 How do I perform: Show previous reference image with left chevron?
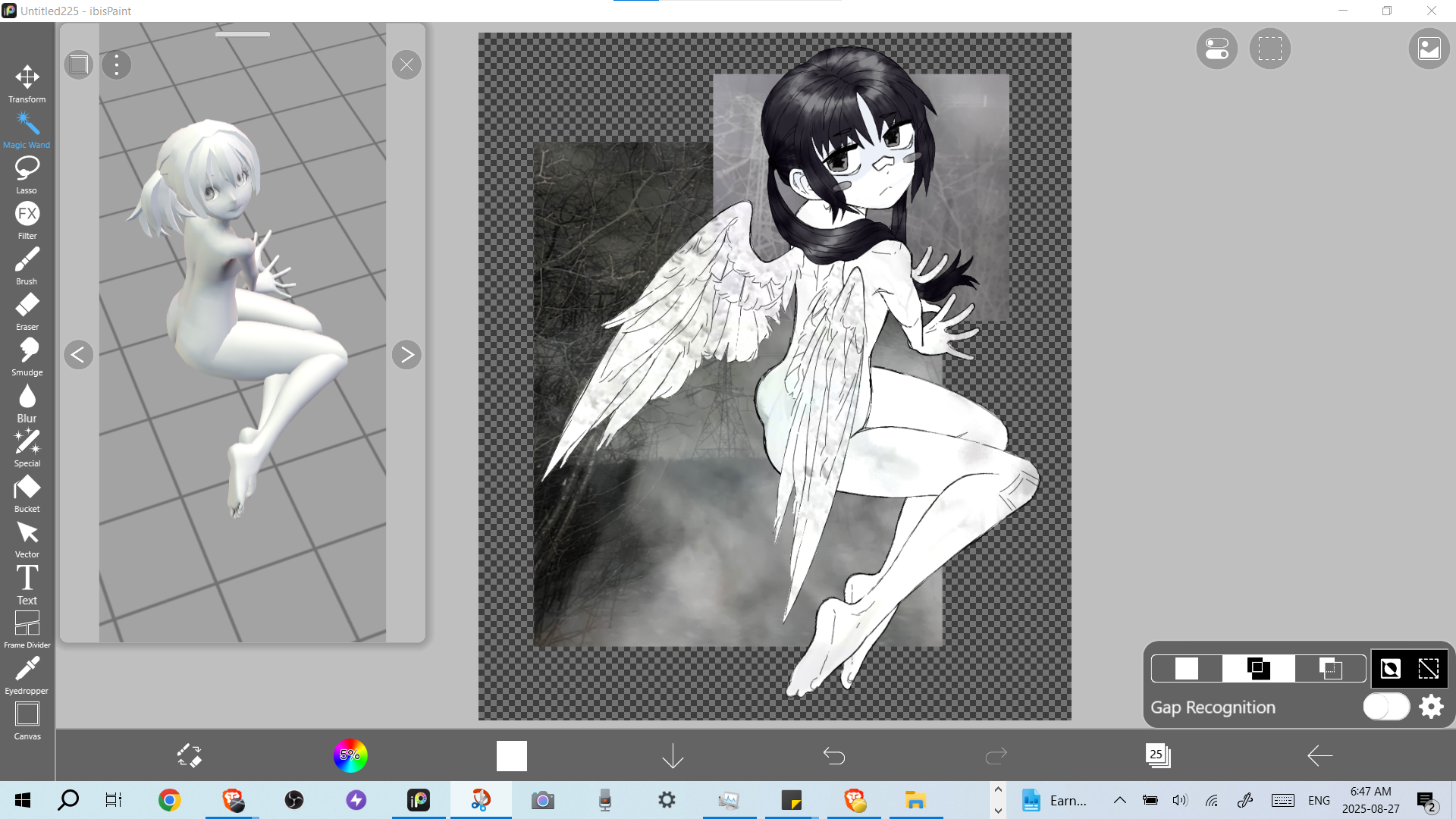click(x=78, y=354)
